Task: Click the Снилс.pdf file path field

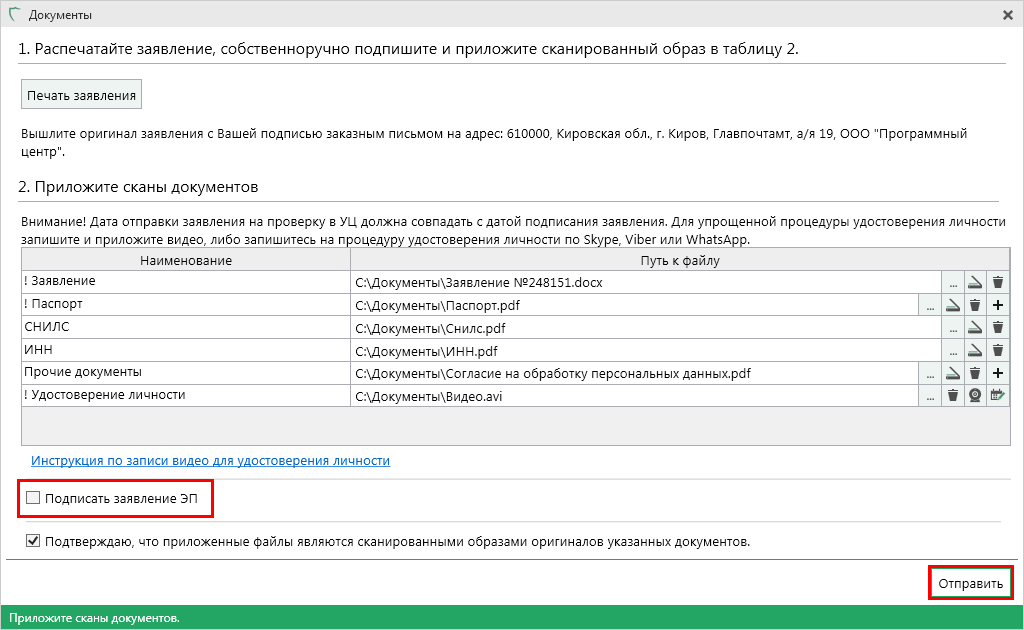Action: click(640, 328)
